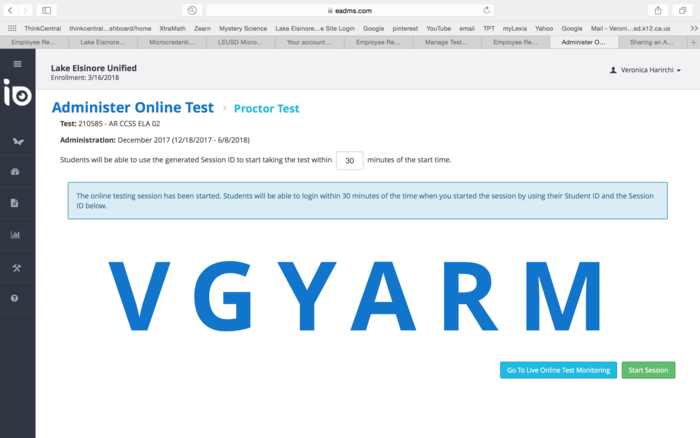Open the help question mark icon
Screen dimensions: 700x438
[16, 299]
